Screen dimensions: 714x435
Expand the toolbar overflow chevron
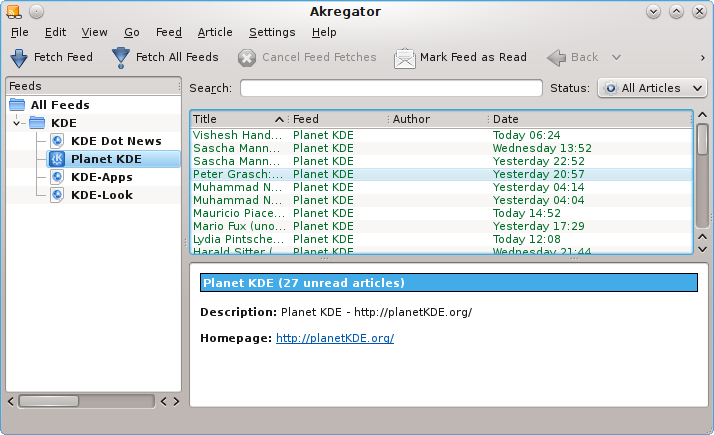(701, 57)
